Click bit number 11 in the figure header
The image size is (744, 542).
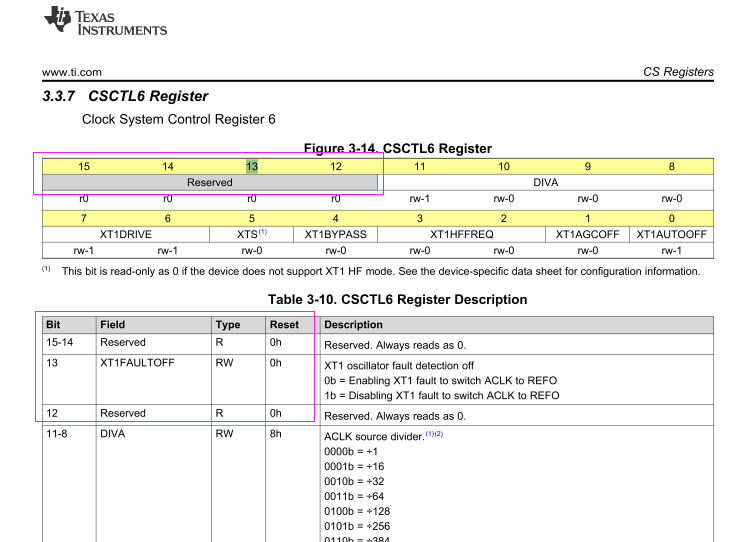tap(420, 167)
